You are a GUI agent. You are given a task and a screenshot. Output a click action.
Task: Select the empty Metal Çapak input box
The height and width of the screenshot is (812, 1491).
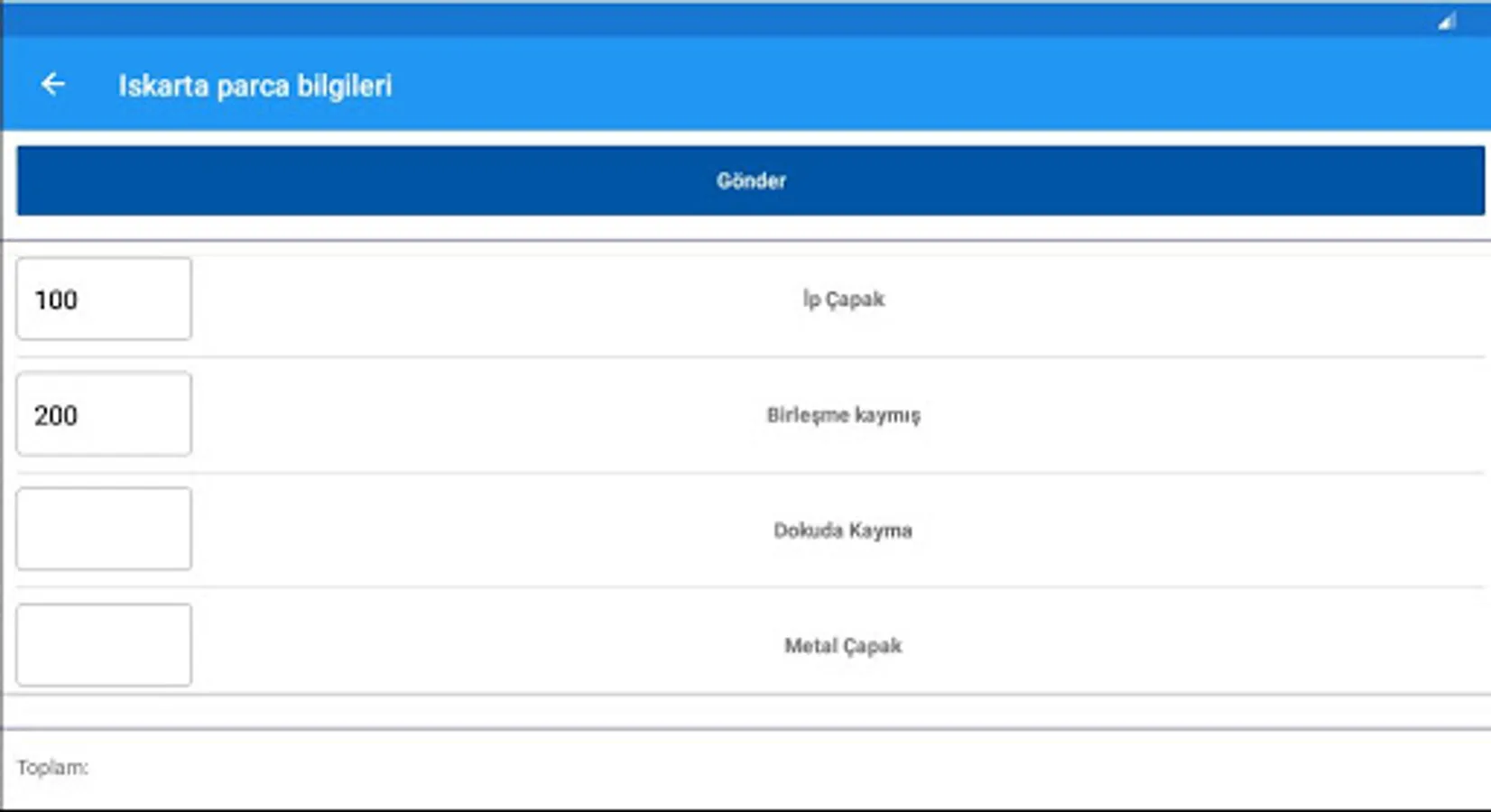click(104, 645)
